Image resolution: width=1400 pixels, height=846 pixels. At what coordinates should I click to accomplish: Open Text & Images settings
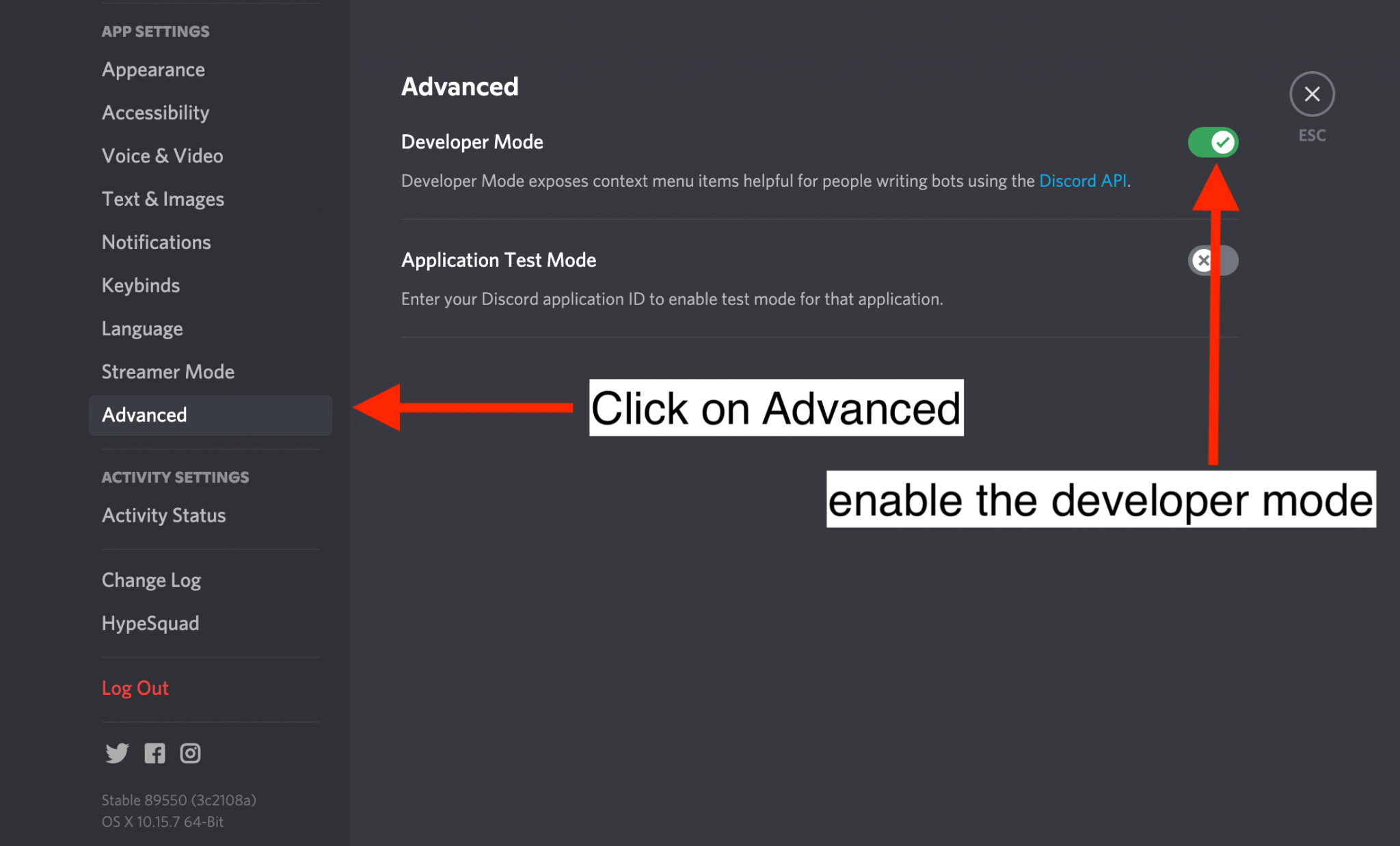[163, 199]
